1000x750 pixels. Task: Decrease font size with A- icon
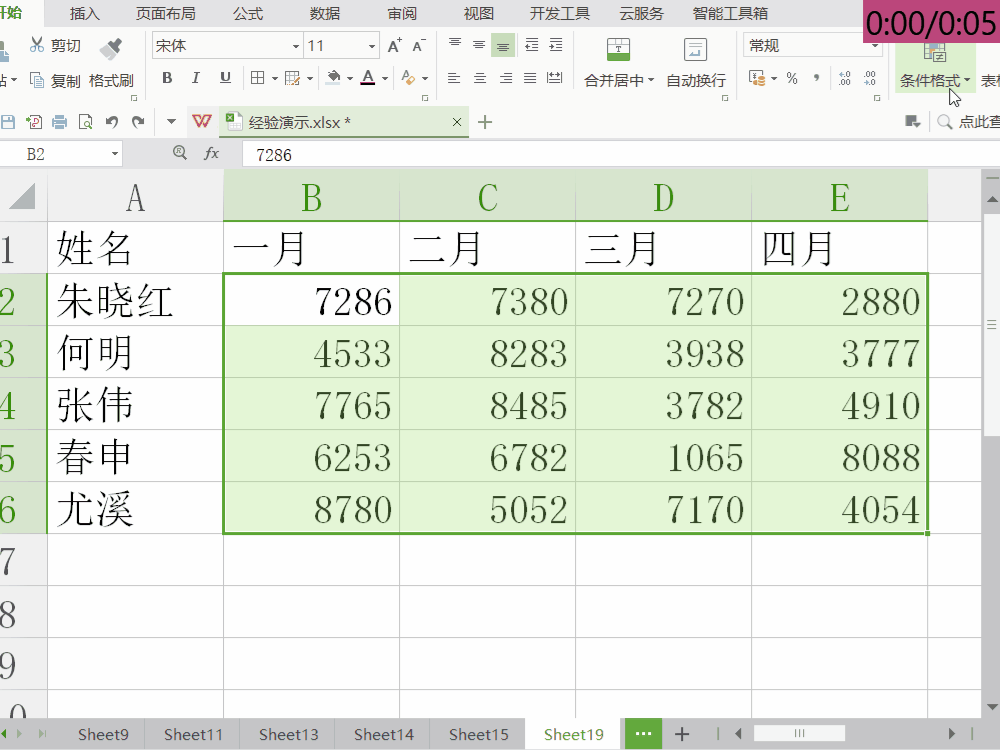[419, 45]
